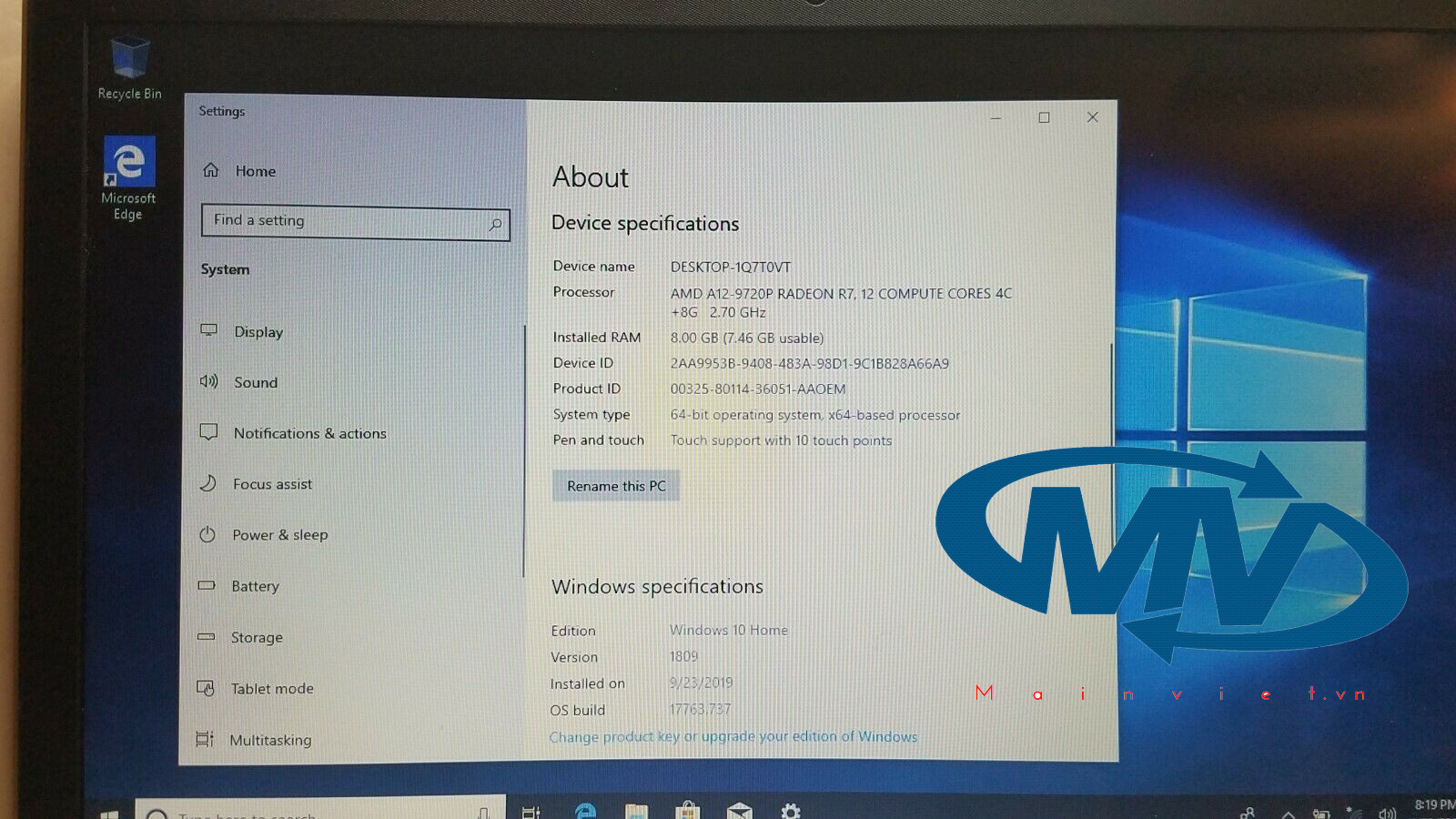Select Power & sleep in sidebar
1456x819 pixels.
(279, 535)
